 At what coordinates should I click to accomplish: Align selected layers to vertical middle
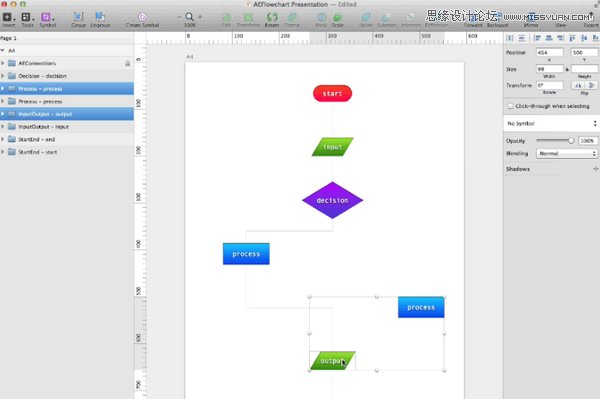(584, 38)
